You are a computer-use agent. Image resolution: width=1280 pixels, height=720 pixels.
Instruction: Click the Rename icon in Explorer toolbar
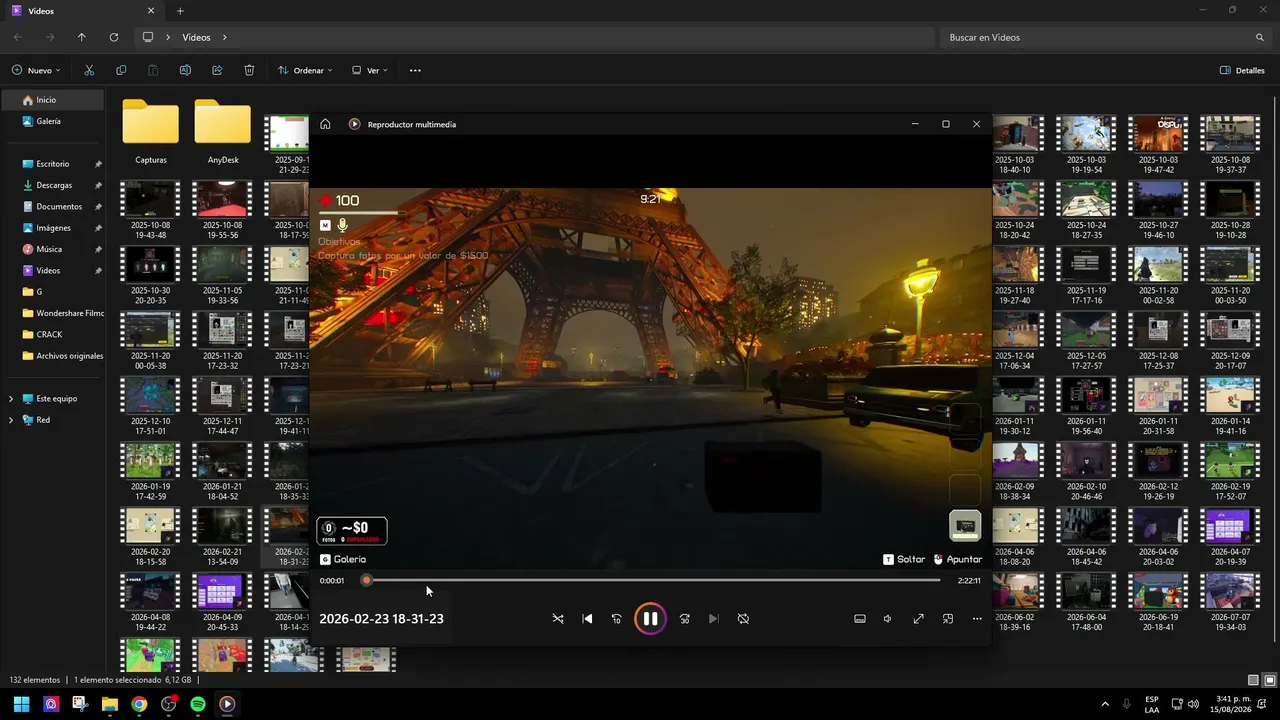[x=185, y=70]
